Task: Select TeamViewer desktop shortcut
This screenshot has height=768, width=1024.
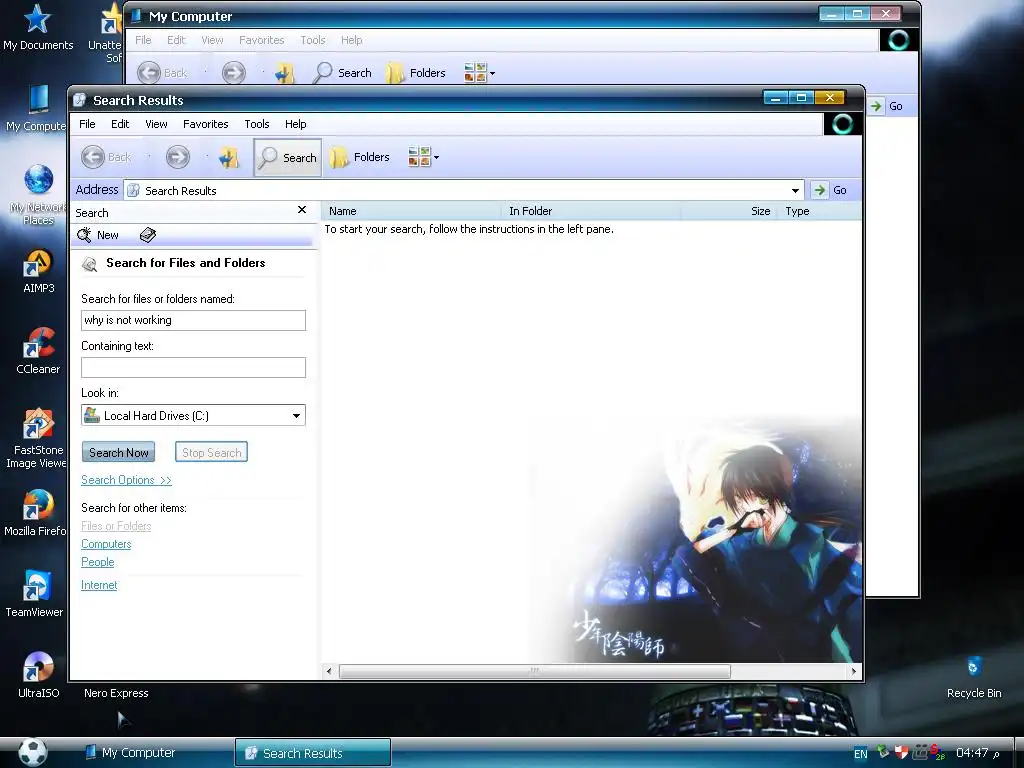Action: pyautogui.click(x=35, y=594)
